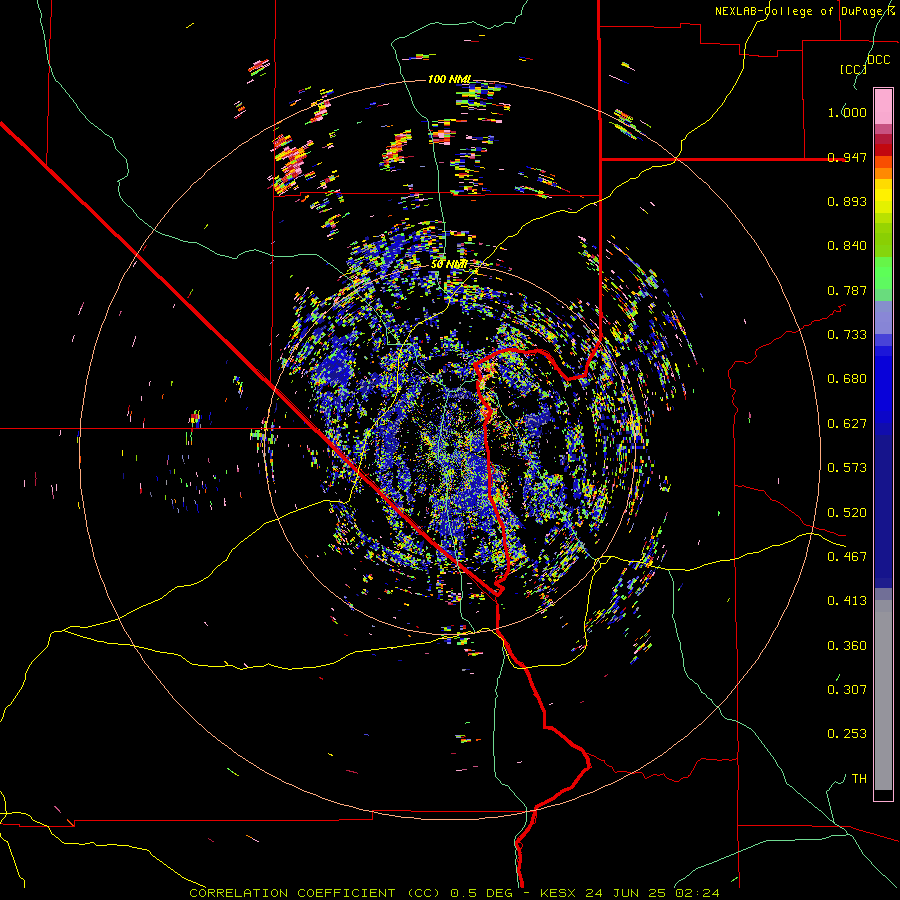Screen dimensions: 900x900
Task: Pick the red segment of color bar
Action: pyautogui.click(x=883, y=149)
